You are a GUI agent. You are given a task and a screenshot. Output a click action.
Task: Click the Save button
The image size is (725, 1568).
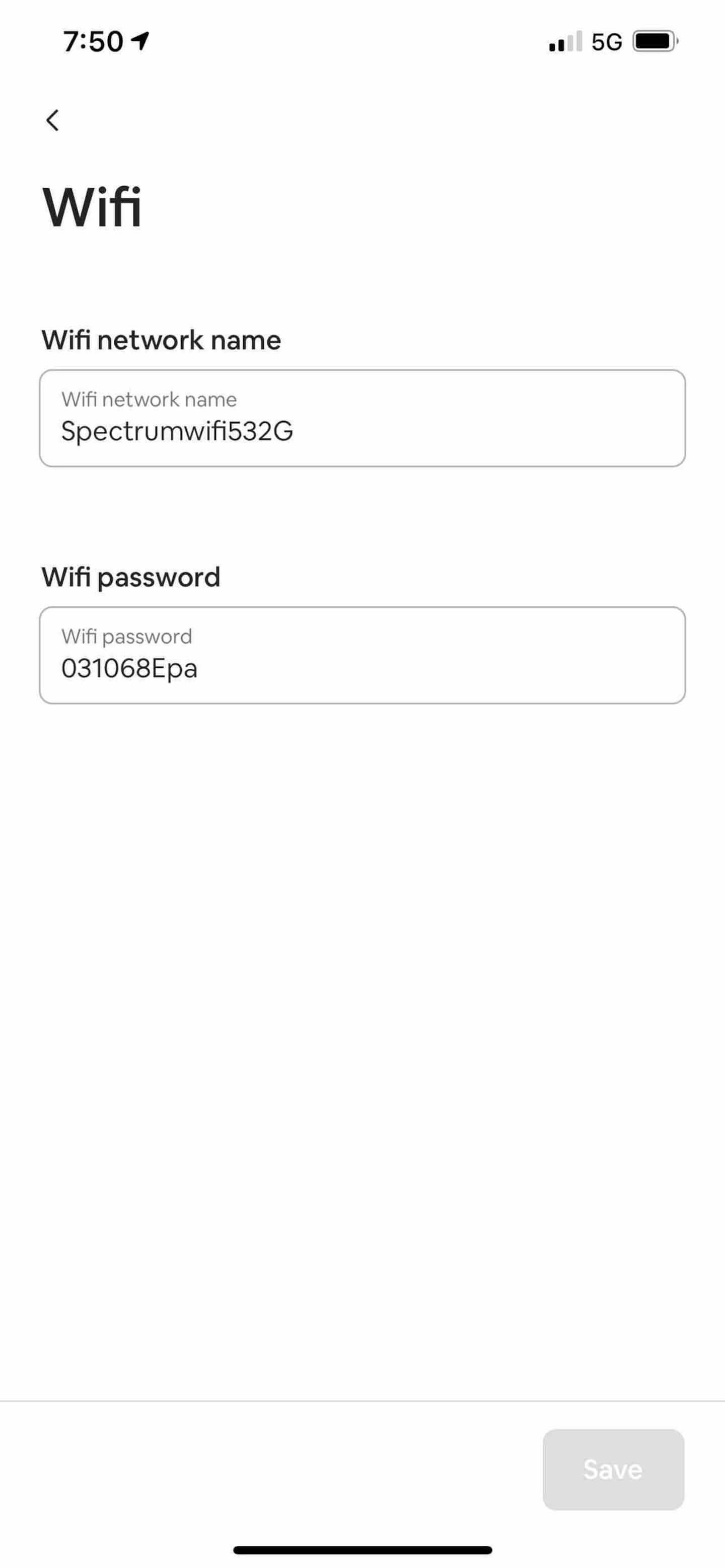pyautogui.click(x=613, y=1469)
